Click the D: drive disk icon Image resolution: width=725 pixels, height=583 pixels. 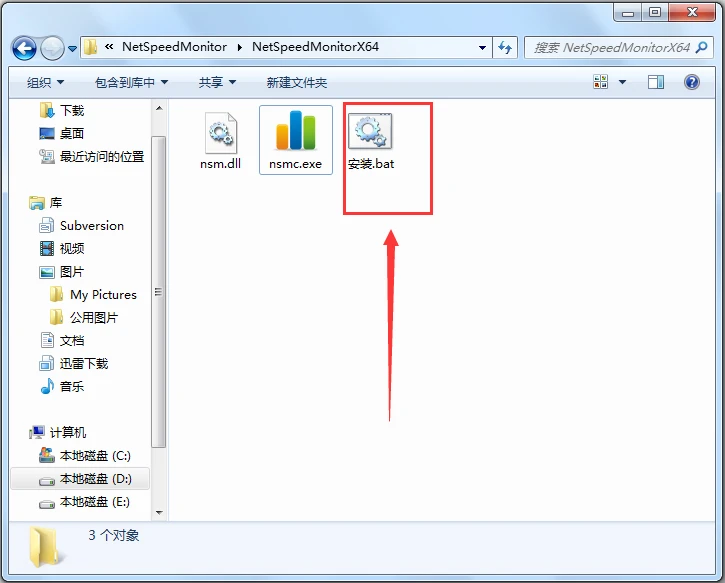point(47,481)
